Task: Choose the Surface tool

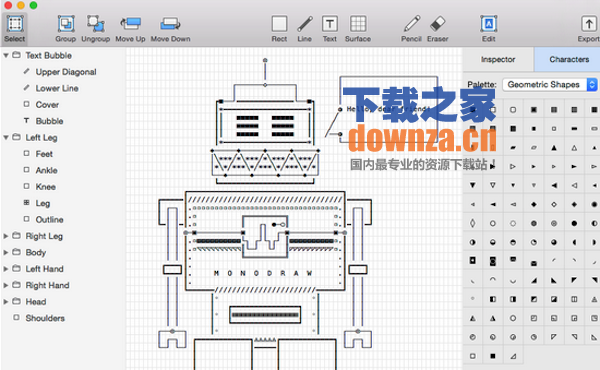Action: pyautogui.click(x=358, y=29)
